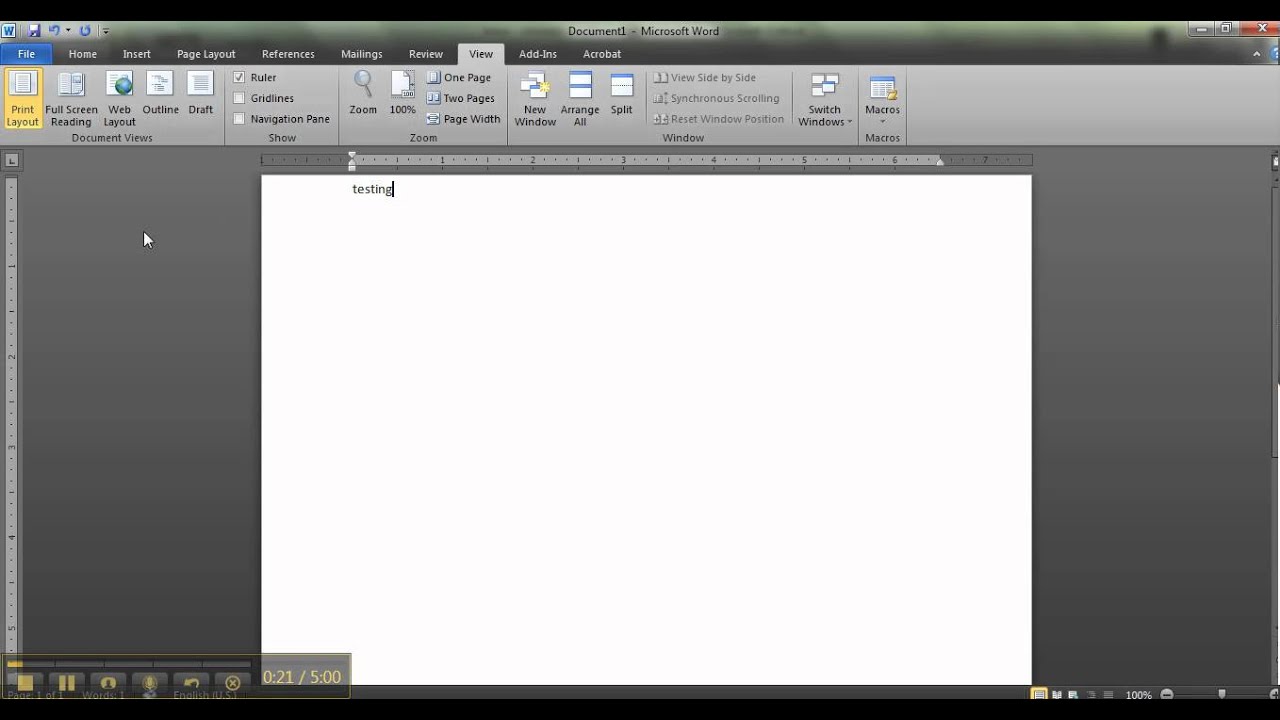Open the File tab
Screen dimensions: 1280x720
(x=26, y=54)
